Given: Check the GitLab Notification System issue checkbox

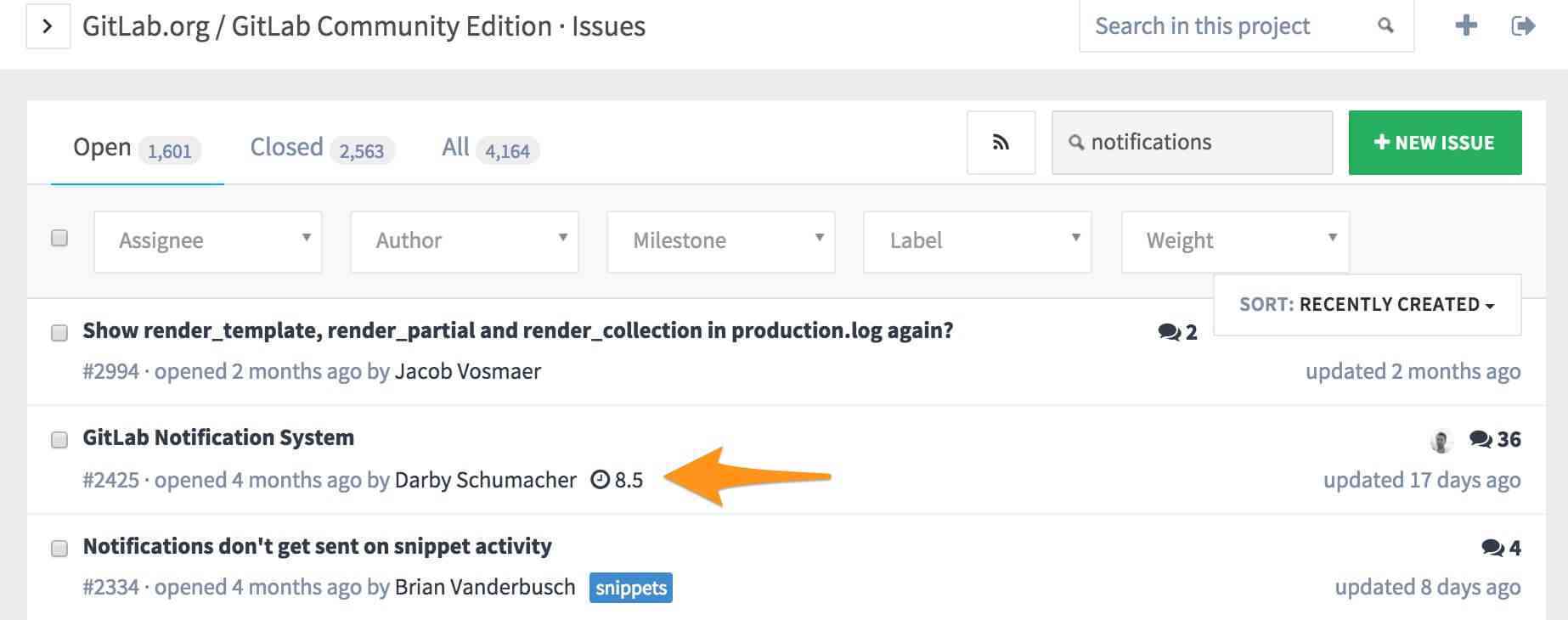Looking at the screenshot, I should (x=59, y=439).
